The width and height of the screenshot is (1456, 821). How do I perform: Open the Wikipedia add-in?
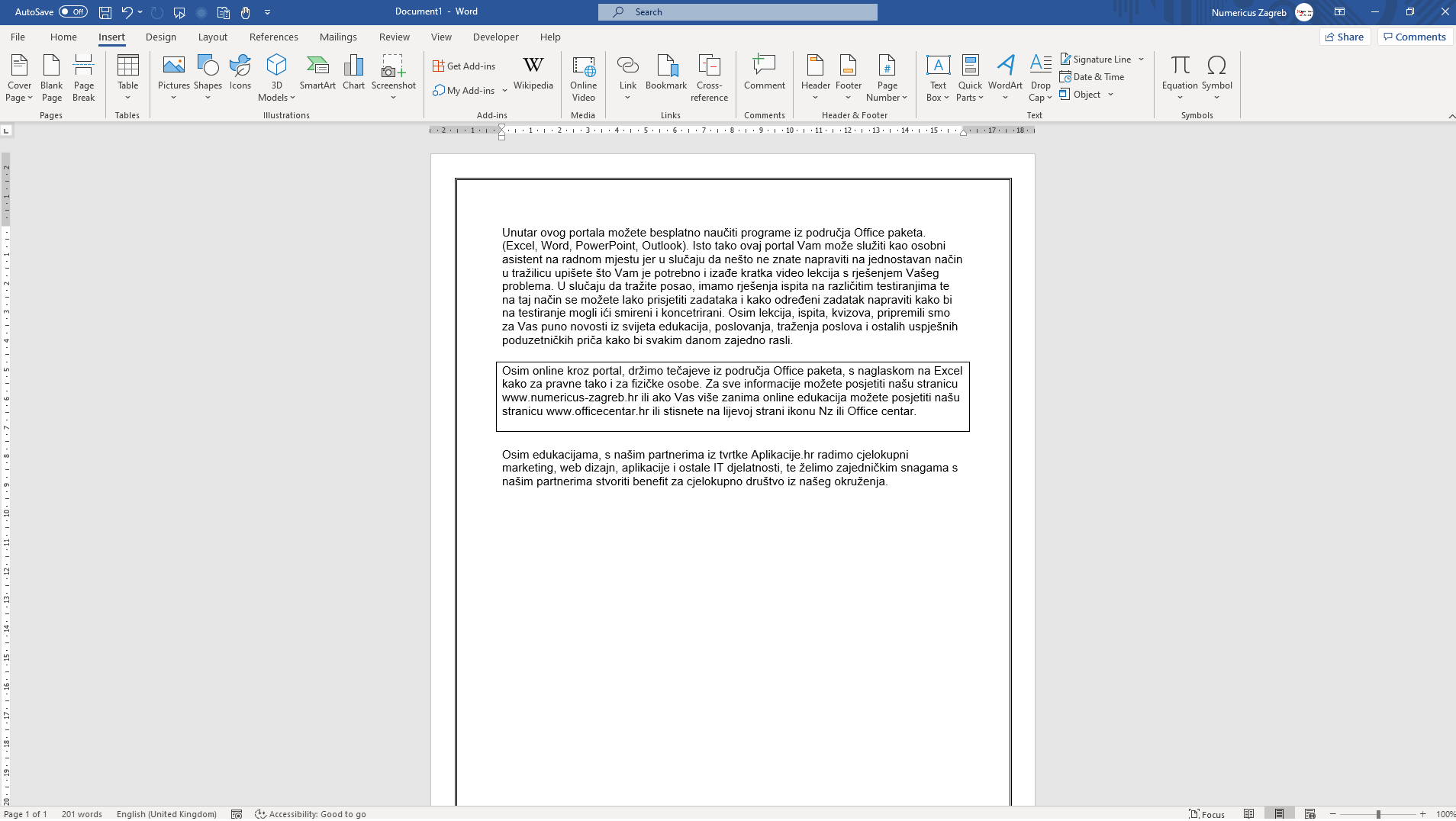point(533,73)
